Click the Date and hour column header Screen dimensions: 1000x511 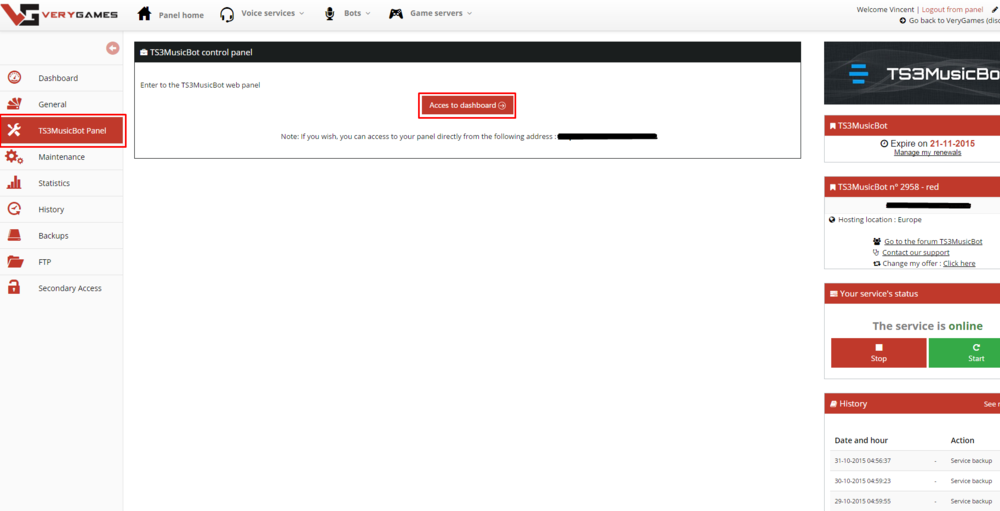coord(861,440)
